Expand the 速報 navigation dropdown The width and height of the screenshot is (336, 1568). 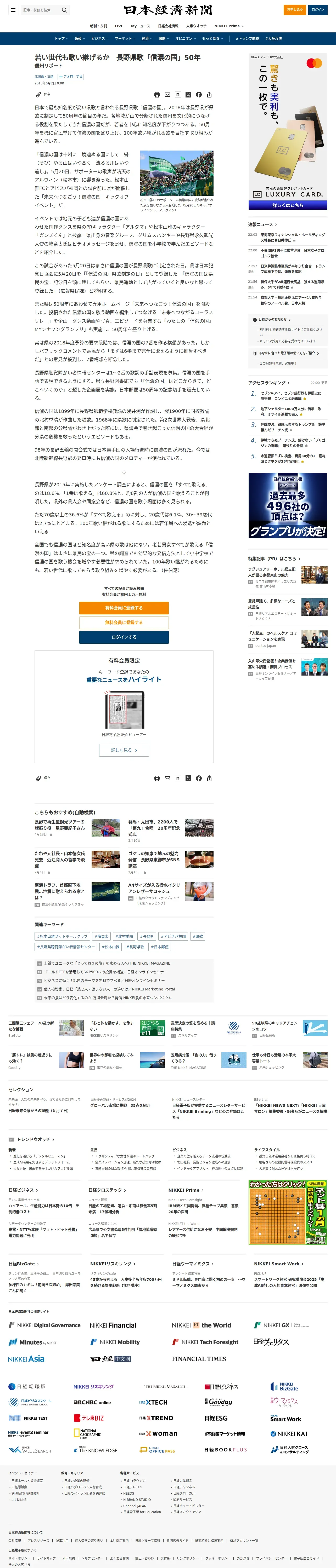(x=79, y=38)
